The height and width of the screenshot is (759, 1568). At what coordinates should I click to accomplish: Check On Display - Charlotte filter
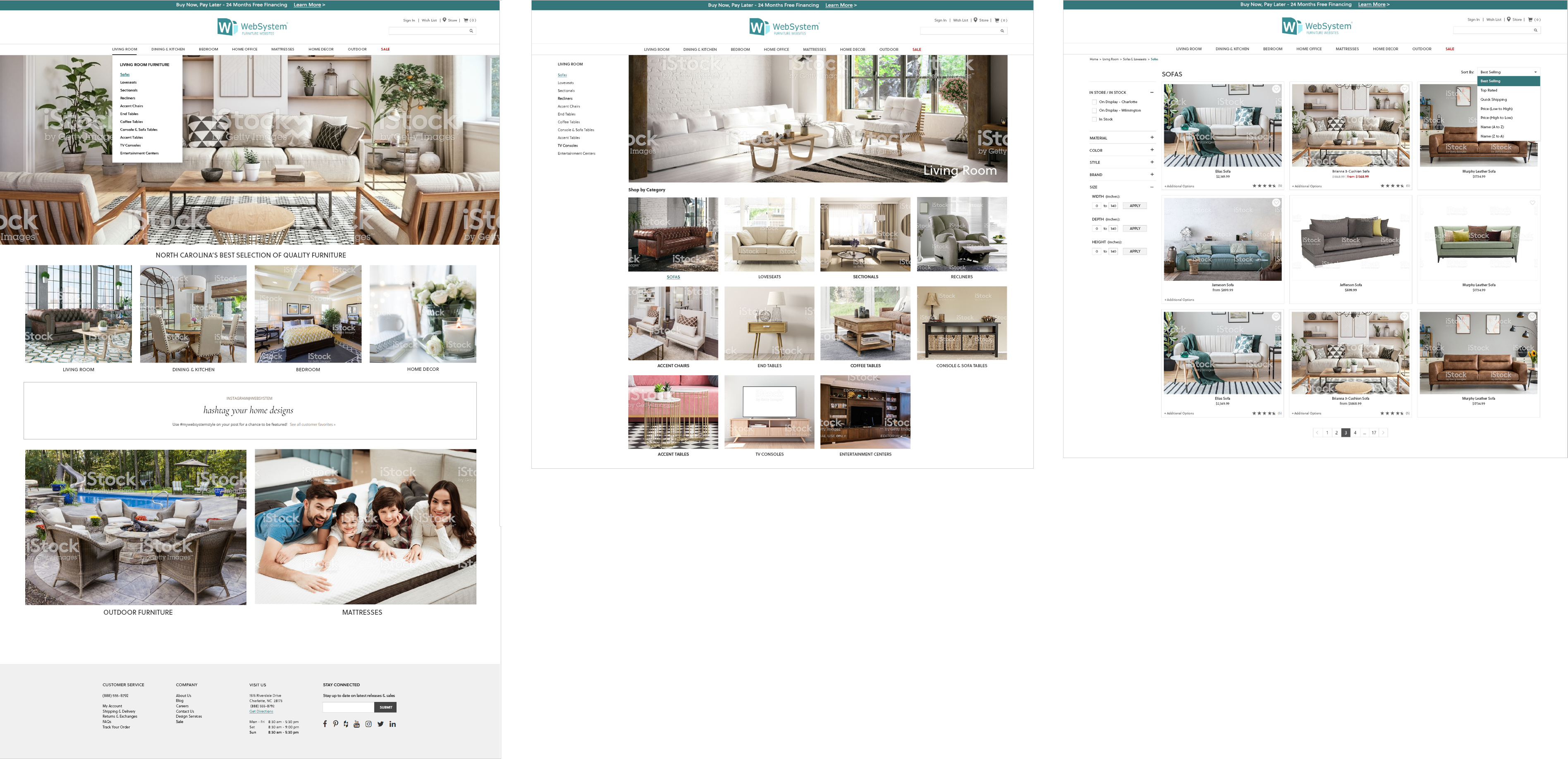[1095, 102]
